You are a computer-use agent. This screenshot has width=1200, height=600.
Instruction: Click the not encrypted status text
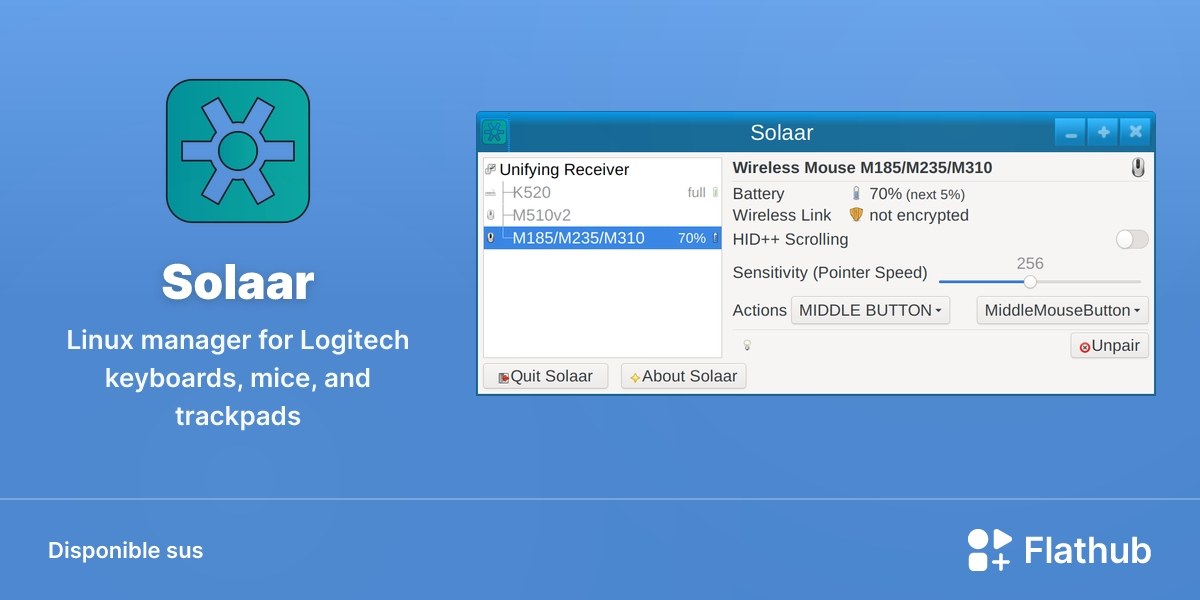pos(919,215)
